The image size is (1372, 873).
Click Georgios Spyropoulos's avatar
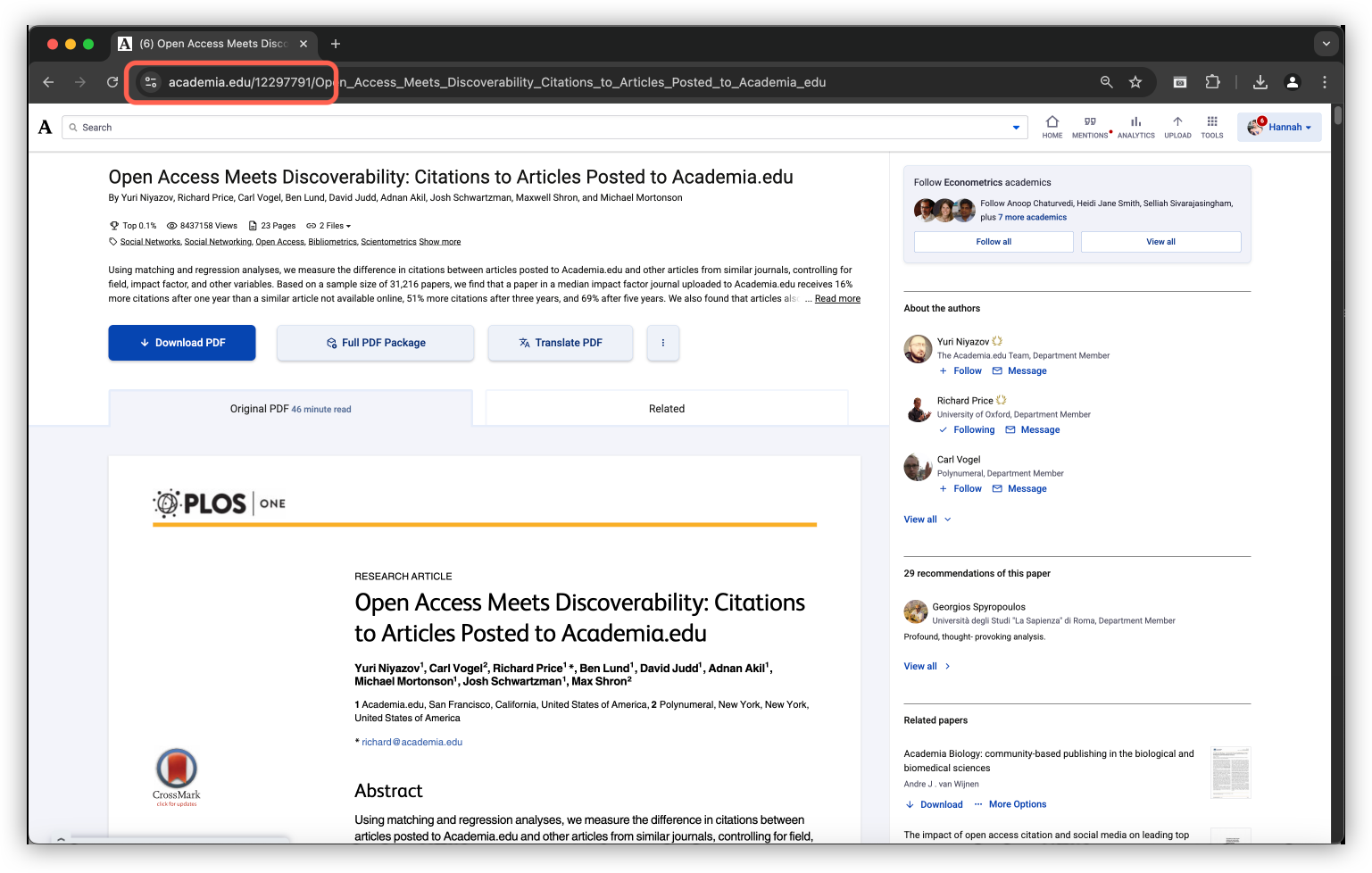point(916,612)
